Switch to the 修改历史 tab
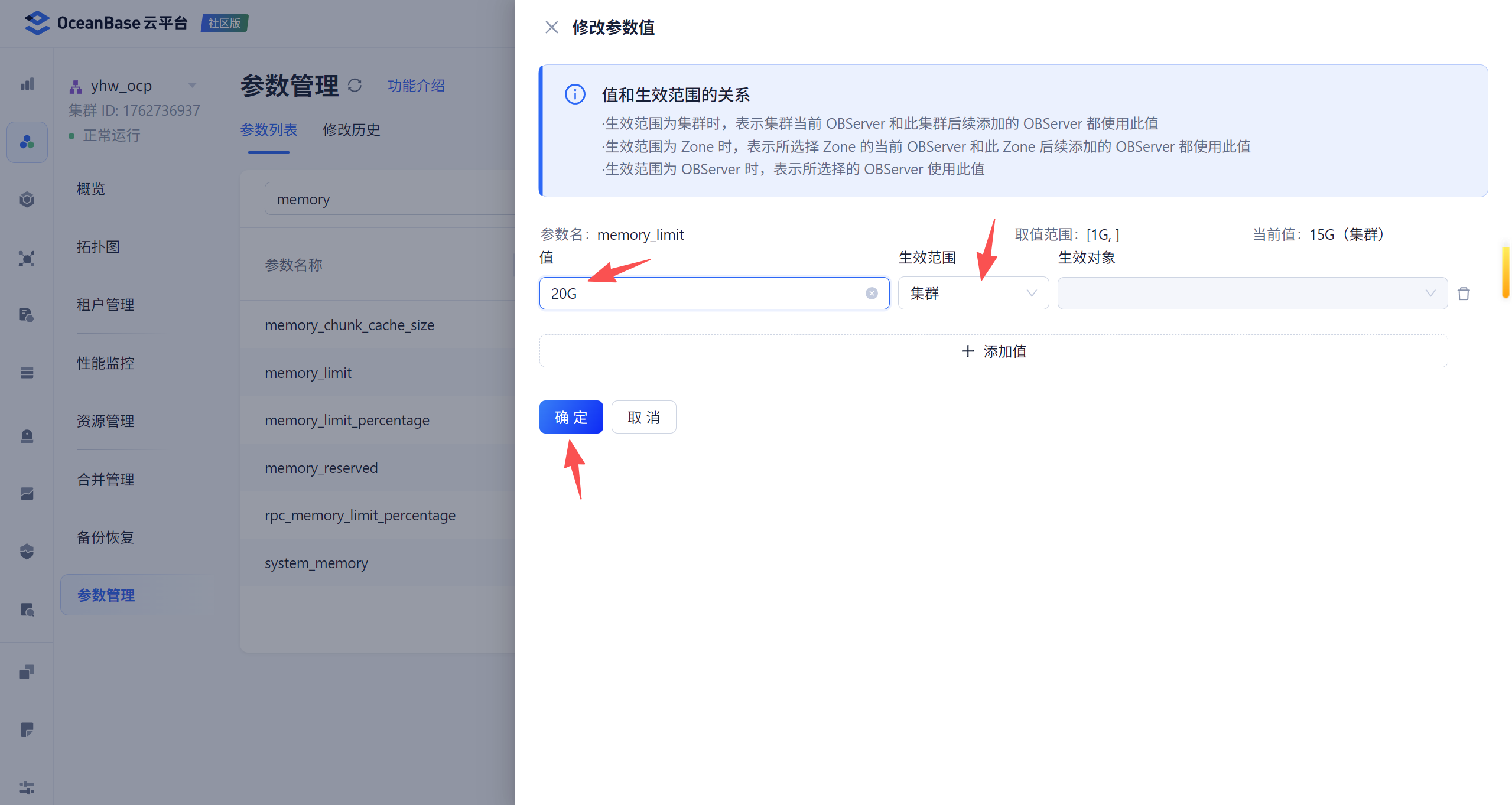The image size is (1512, 805). [x=351, y=130]
